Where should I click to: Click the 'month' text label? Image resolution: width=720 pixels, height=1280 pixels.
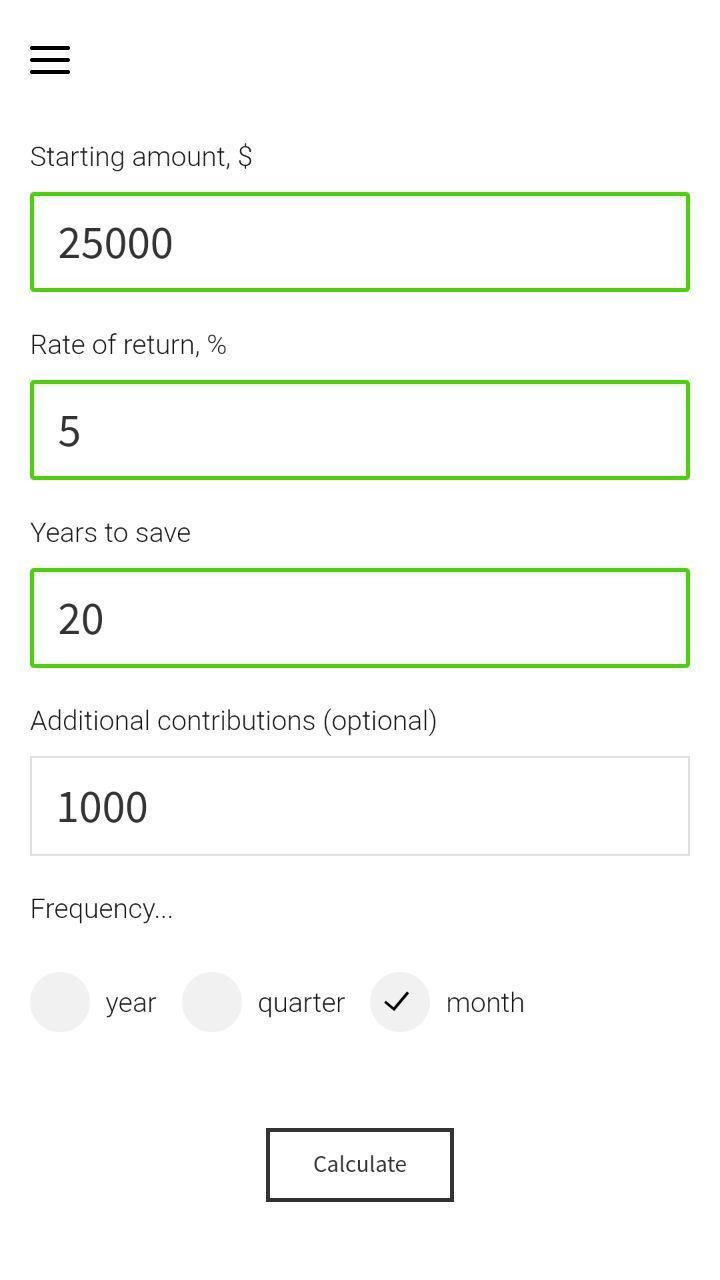pyautogui.click(x=485, y=1003)
